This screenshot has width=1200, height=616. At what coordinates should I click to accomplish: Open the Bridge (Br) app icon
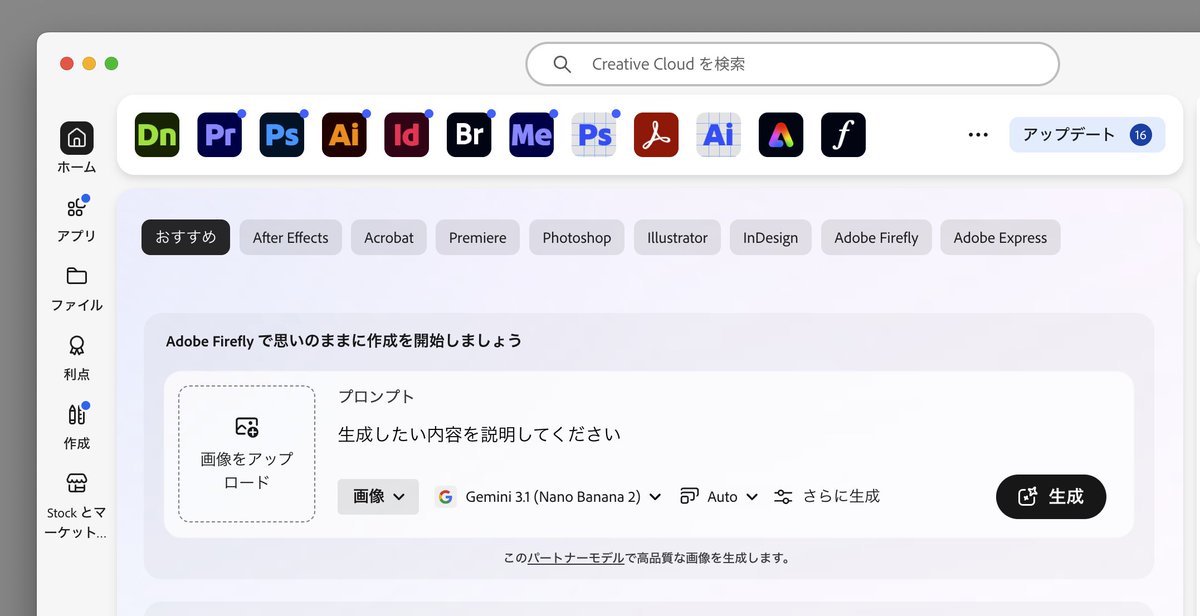[469, 135]
